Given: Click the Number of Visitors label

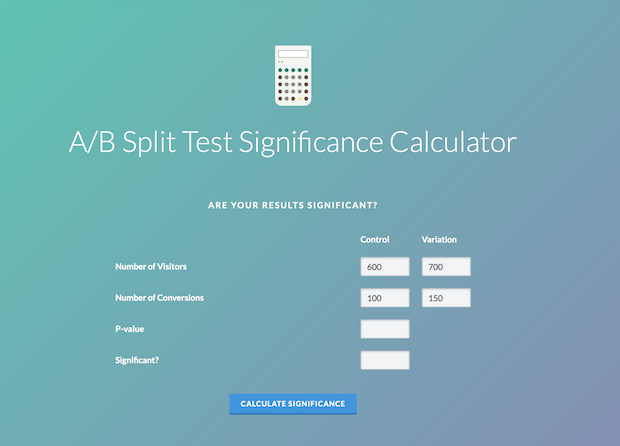Looking at the screenshot, I should point(151,267).
